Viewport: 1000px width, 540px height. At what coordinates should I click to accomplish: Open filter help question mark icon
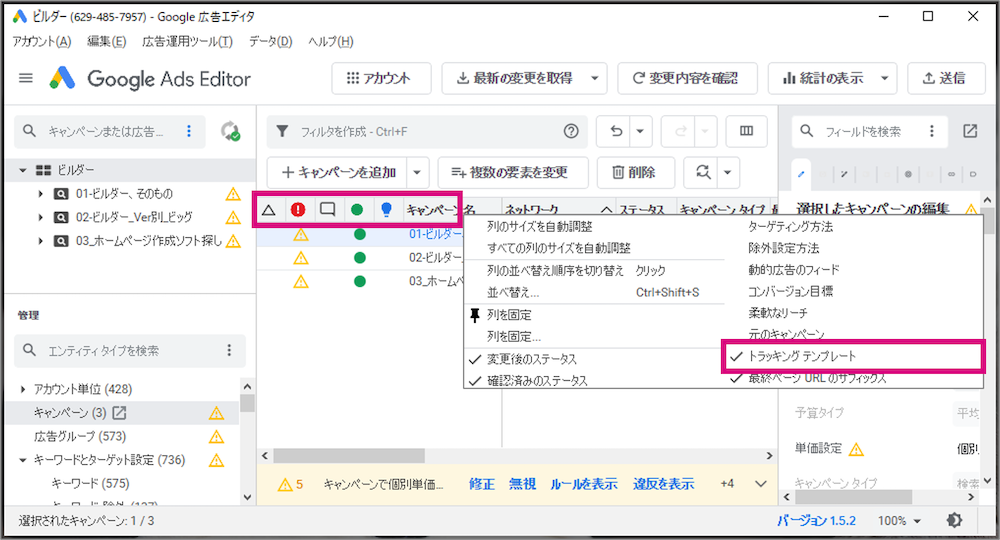coord(571,131)
